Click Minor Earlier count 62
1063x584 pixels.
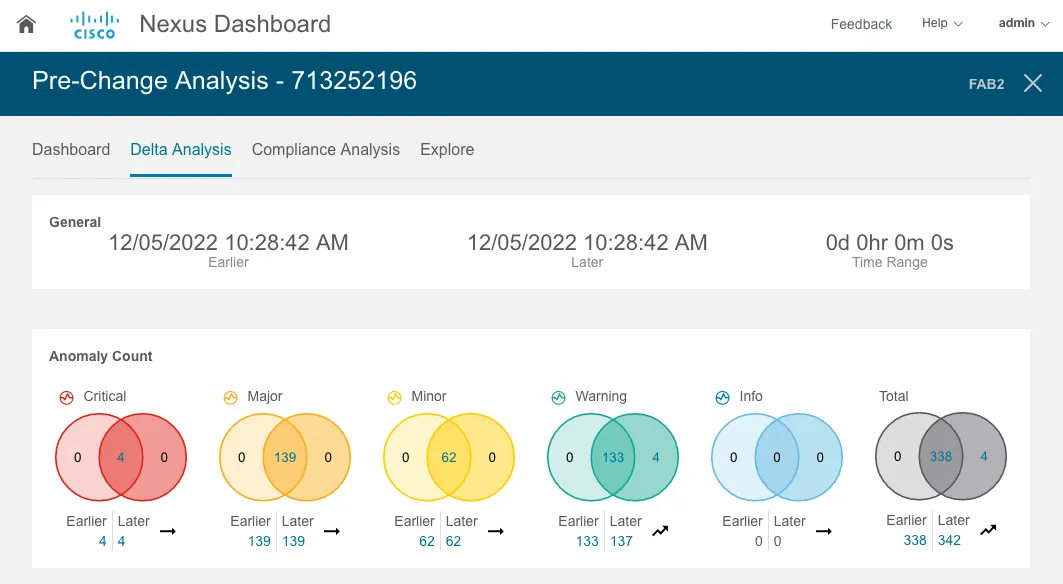click(426, 541)
